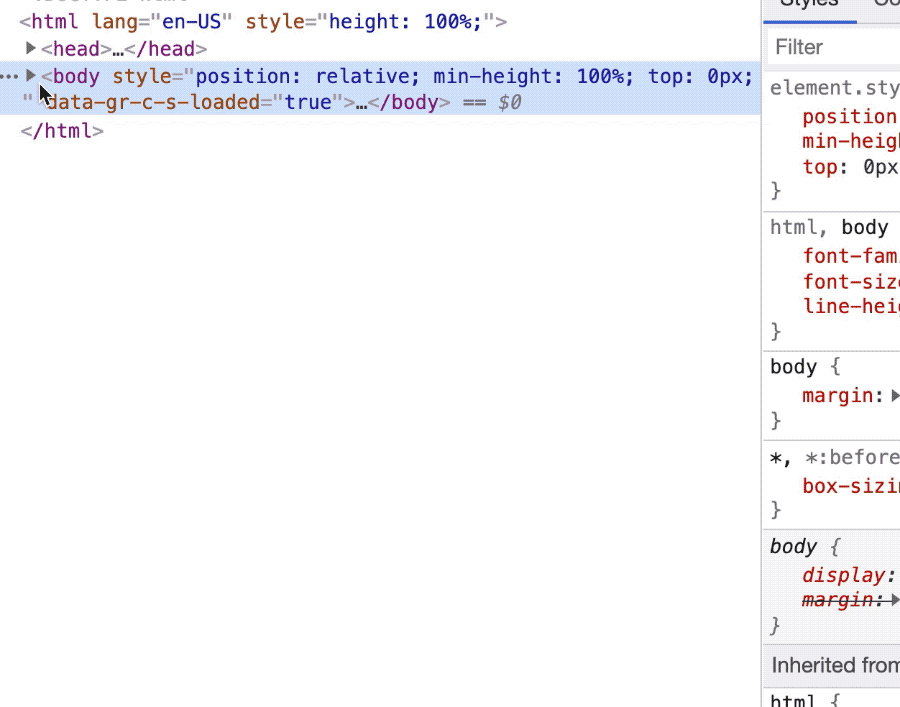Click the Filter styles input field
Image resolution: width=900 pixels, height=707 pixels.
tap(835, 47)
